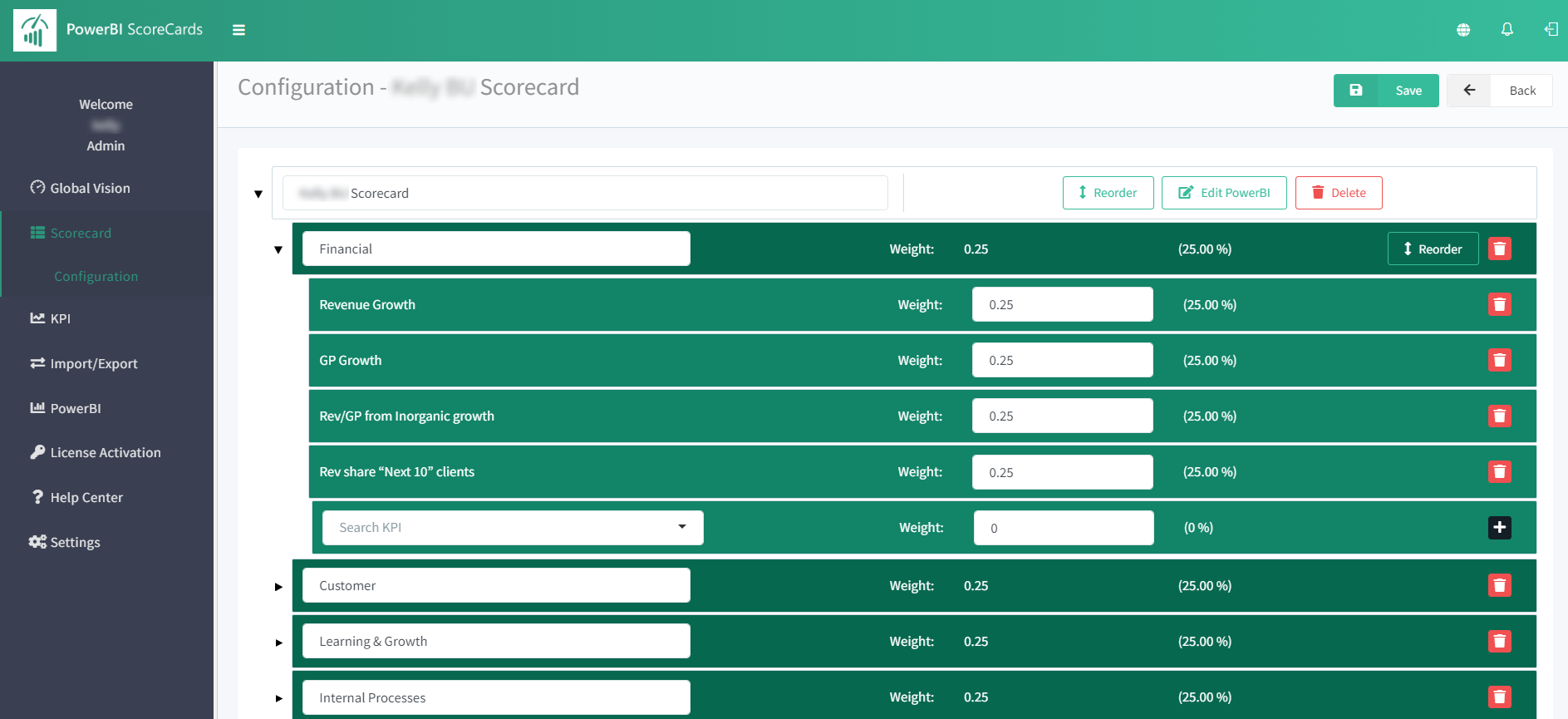The image size is (1568, 719).
Task: Click the Save button label
Action: click(x=1408, y=91)
